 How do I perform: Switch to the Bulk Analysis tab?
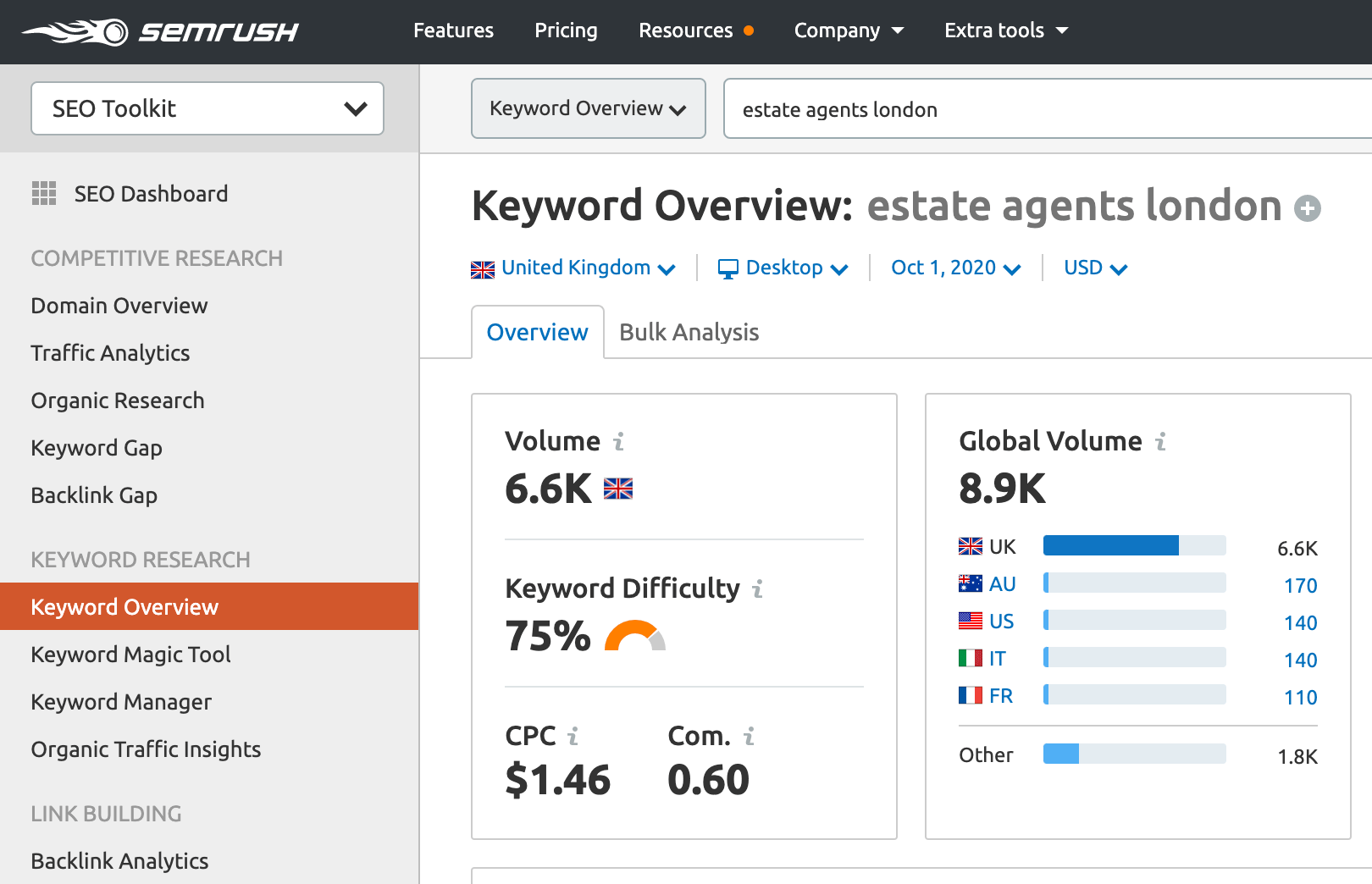click(689, 332)
